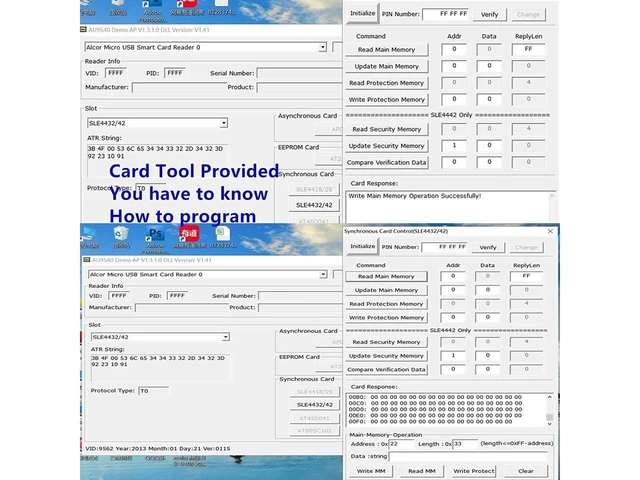The width and height of the screenshot is (640, 480).
Task: Click Compare Verification Data in lower dialog
Action: pos(386,370)
